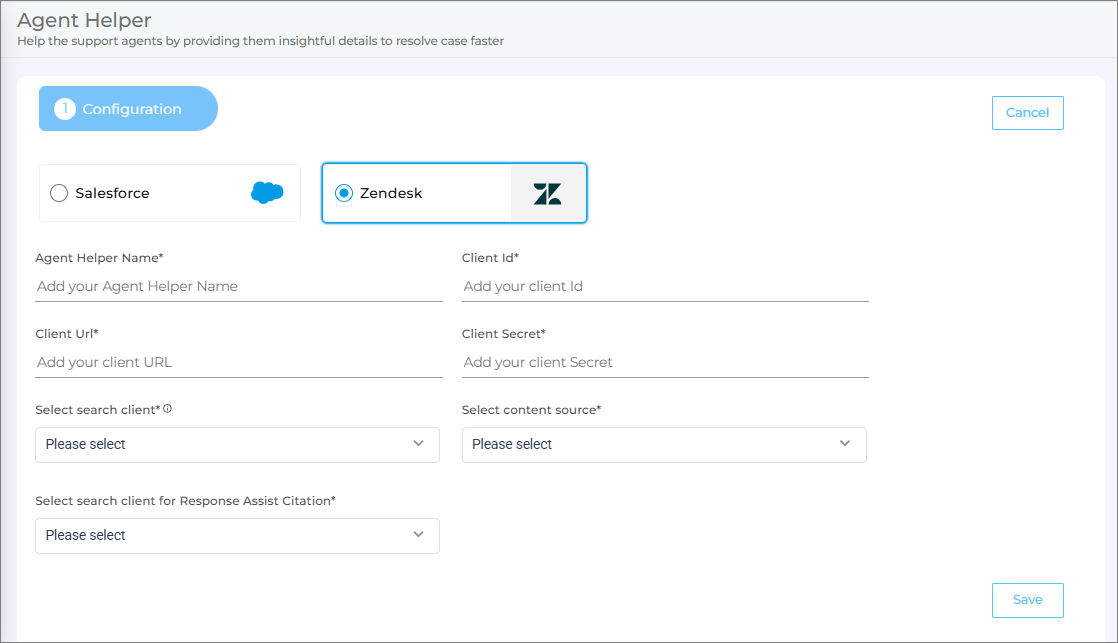
Task: Select the Salesforce radio button
Action: (59, 193)
